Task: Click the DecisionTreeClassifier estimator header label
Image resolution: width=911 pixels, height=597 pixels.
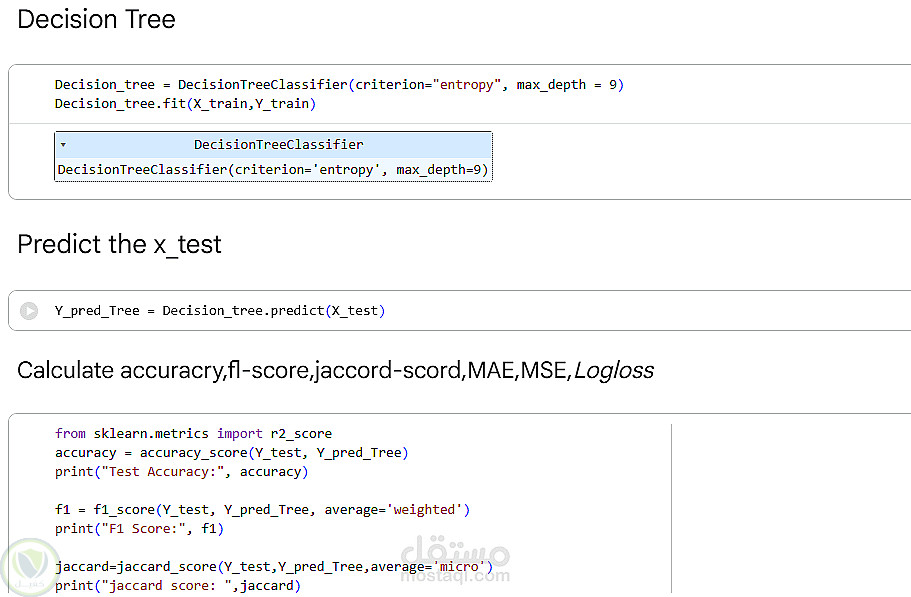Action: [278, 145]
